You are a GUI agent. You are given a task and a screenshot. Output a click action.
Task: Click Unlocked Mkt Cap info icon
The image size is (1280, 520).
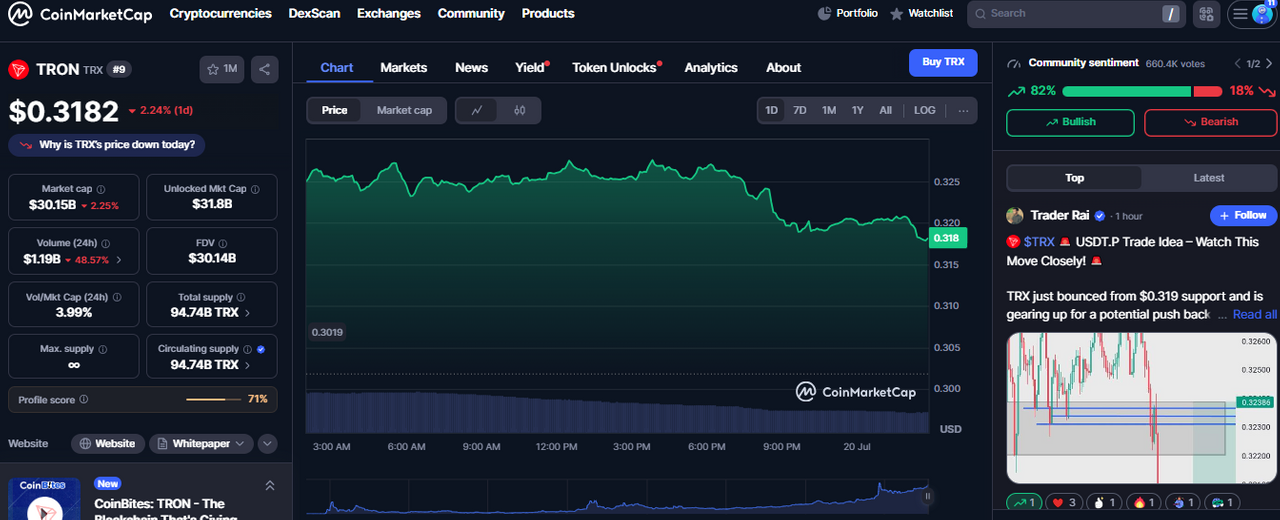256,189
